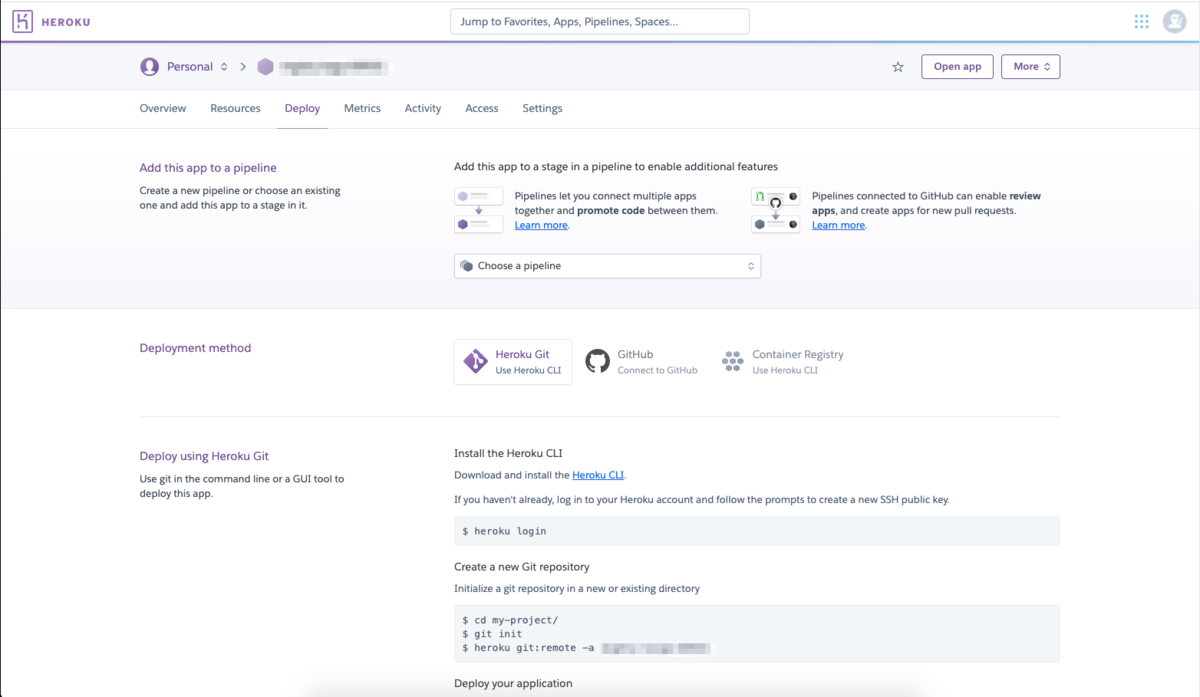Click the HEROKU wordmark text
Viewport: 1200px width, 697px height.
click(66, 22)
